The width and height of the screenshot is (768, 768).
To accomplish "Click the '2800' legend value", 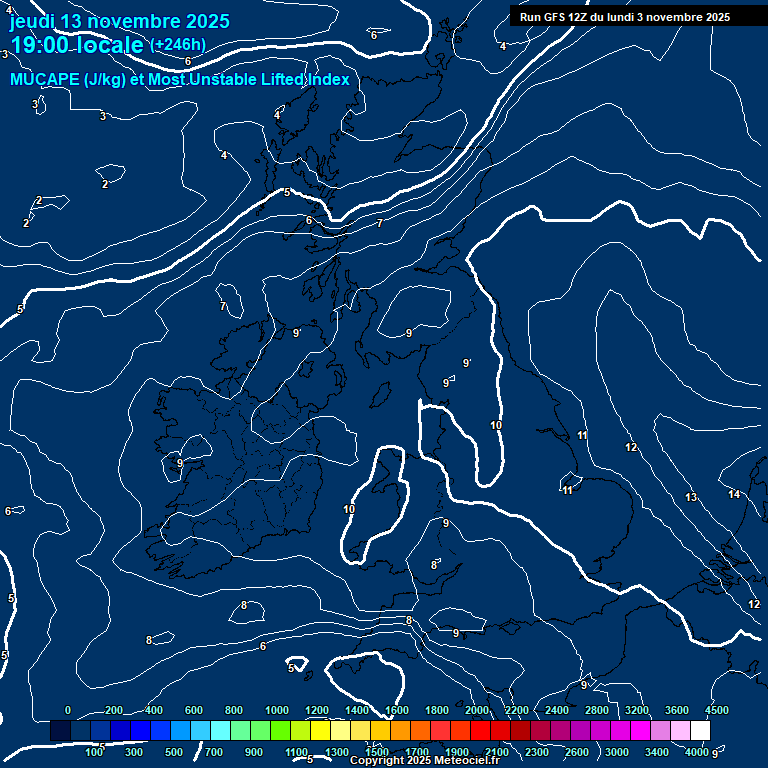I will tap(597, 710).
